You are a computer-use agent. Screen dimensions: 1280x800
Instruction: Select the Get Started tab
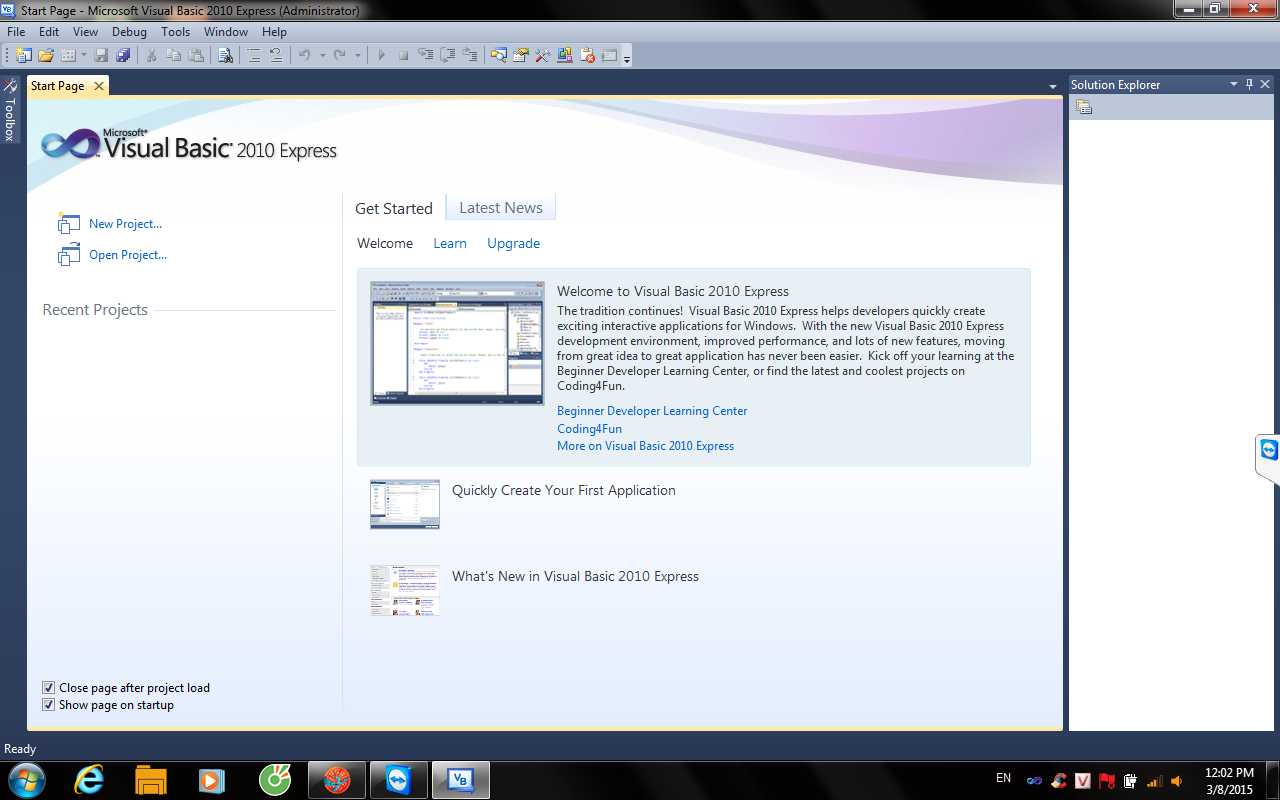pyautogui.click(x=394, y=209)
